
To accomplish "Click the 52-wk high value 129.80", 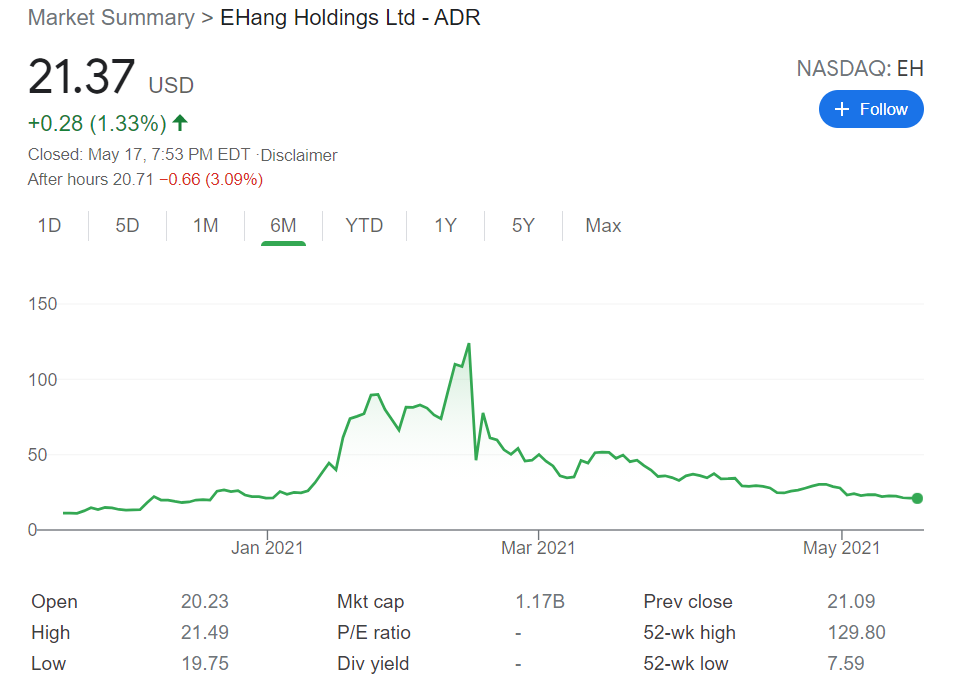I will pyautogui.click(x=856, y=632).
